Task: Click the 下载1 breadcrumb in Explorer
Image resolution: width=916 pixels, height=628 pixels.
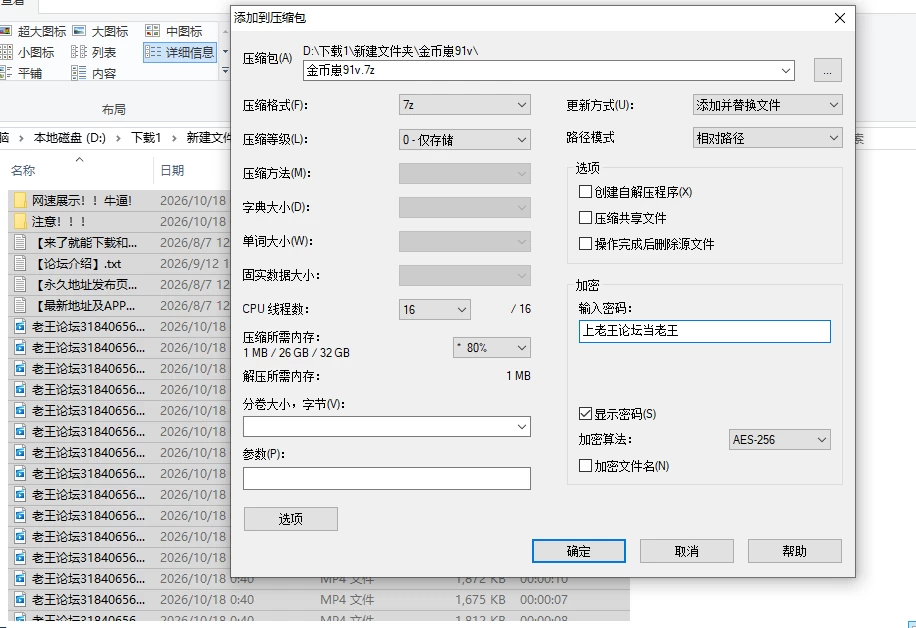Action: coord(145,138)
